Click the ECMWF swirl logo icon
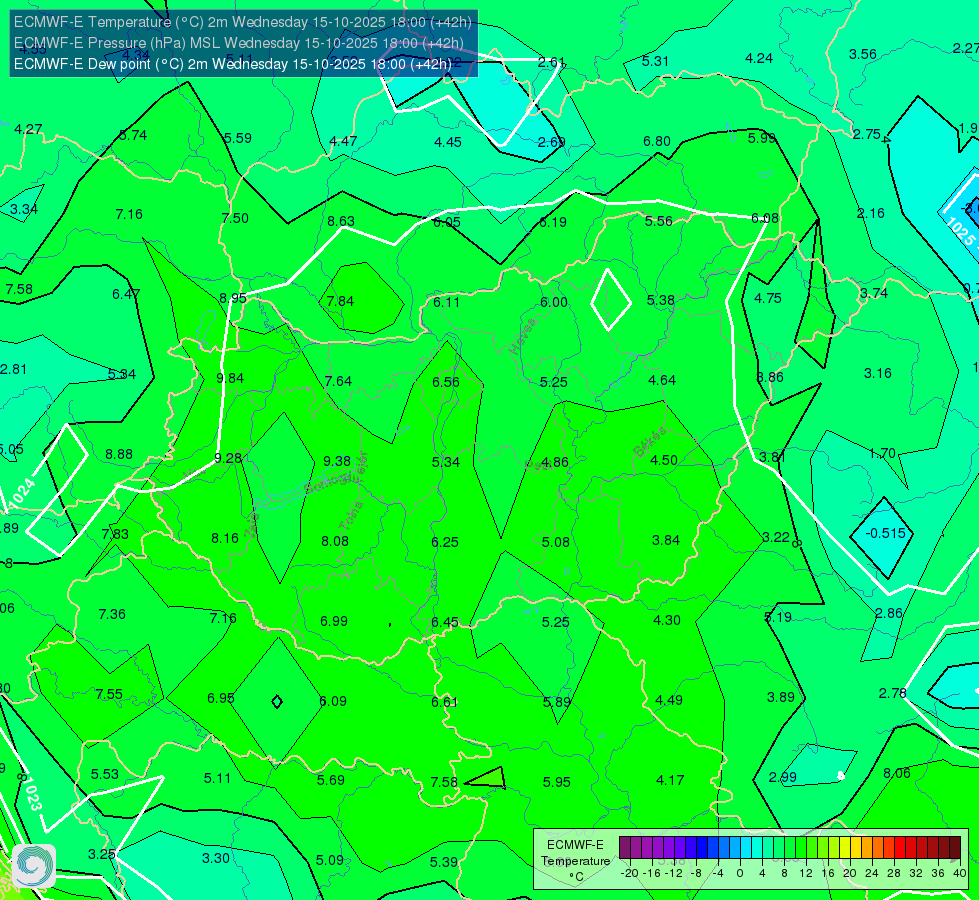 click(x=34, y=866)
